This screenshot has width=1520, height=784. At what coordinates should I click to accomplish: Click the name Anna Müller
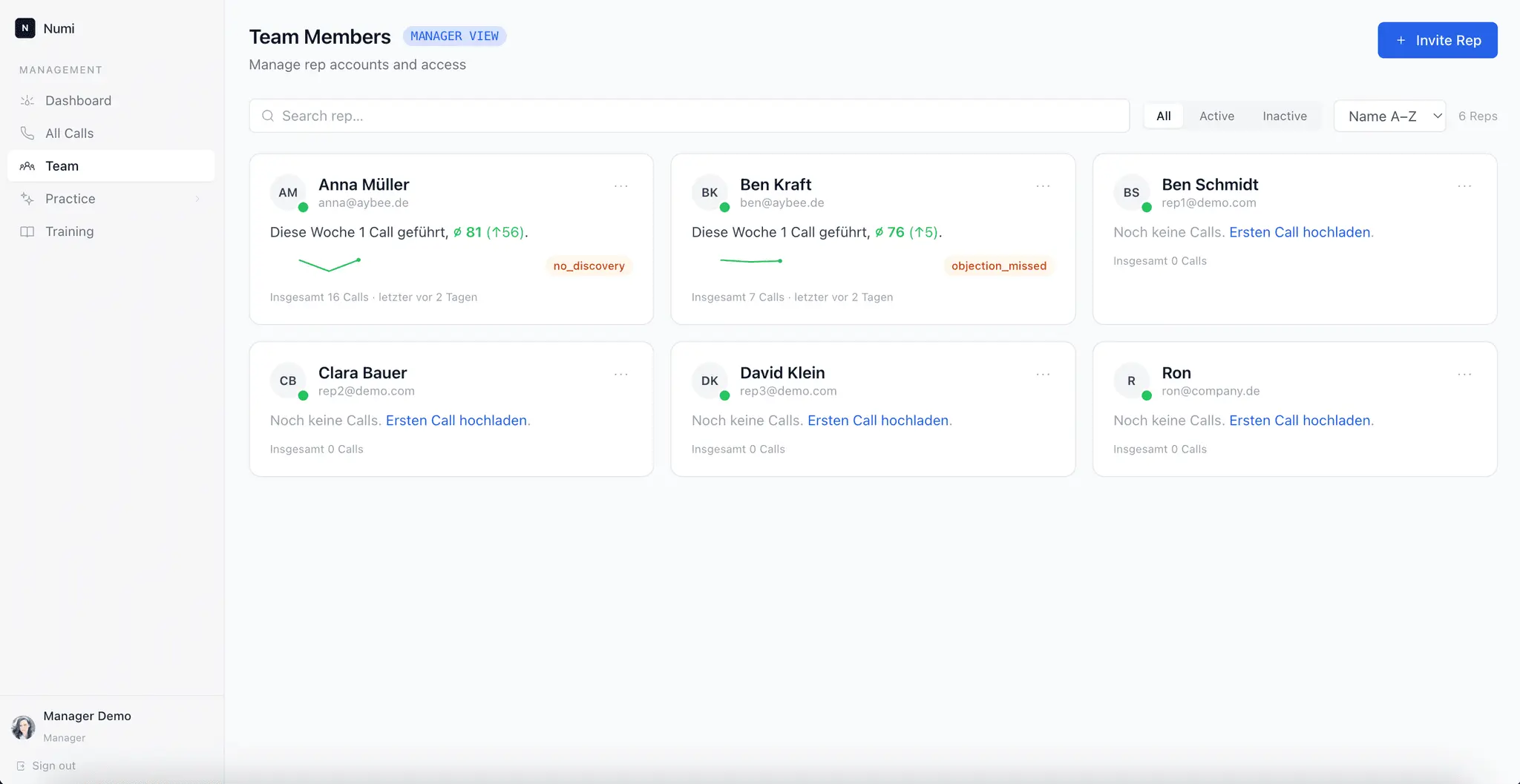coord(364,185)
